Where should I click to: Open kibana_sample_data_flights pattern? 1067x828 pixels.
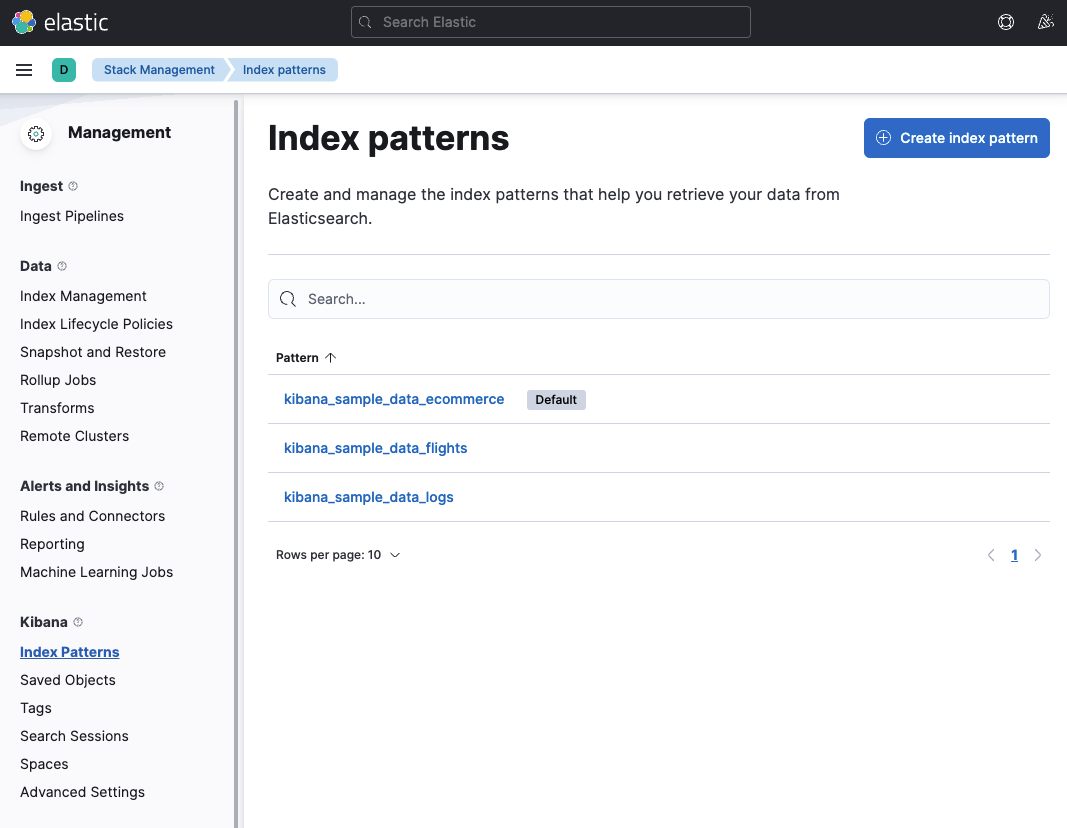[x=376, y=448]
